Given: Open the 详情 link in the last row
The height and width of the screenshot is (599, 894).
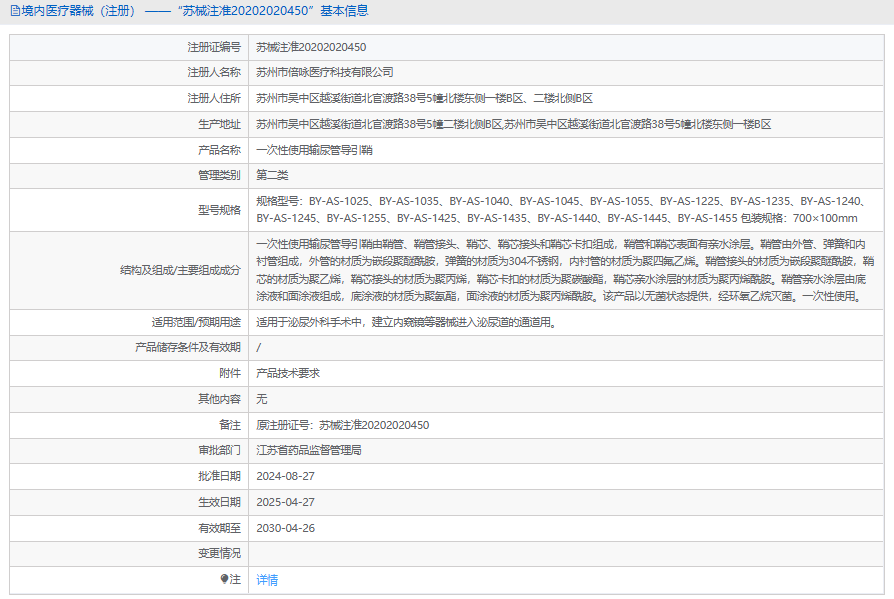Looking at the screenshot, I should click(267, 580).
